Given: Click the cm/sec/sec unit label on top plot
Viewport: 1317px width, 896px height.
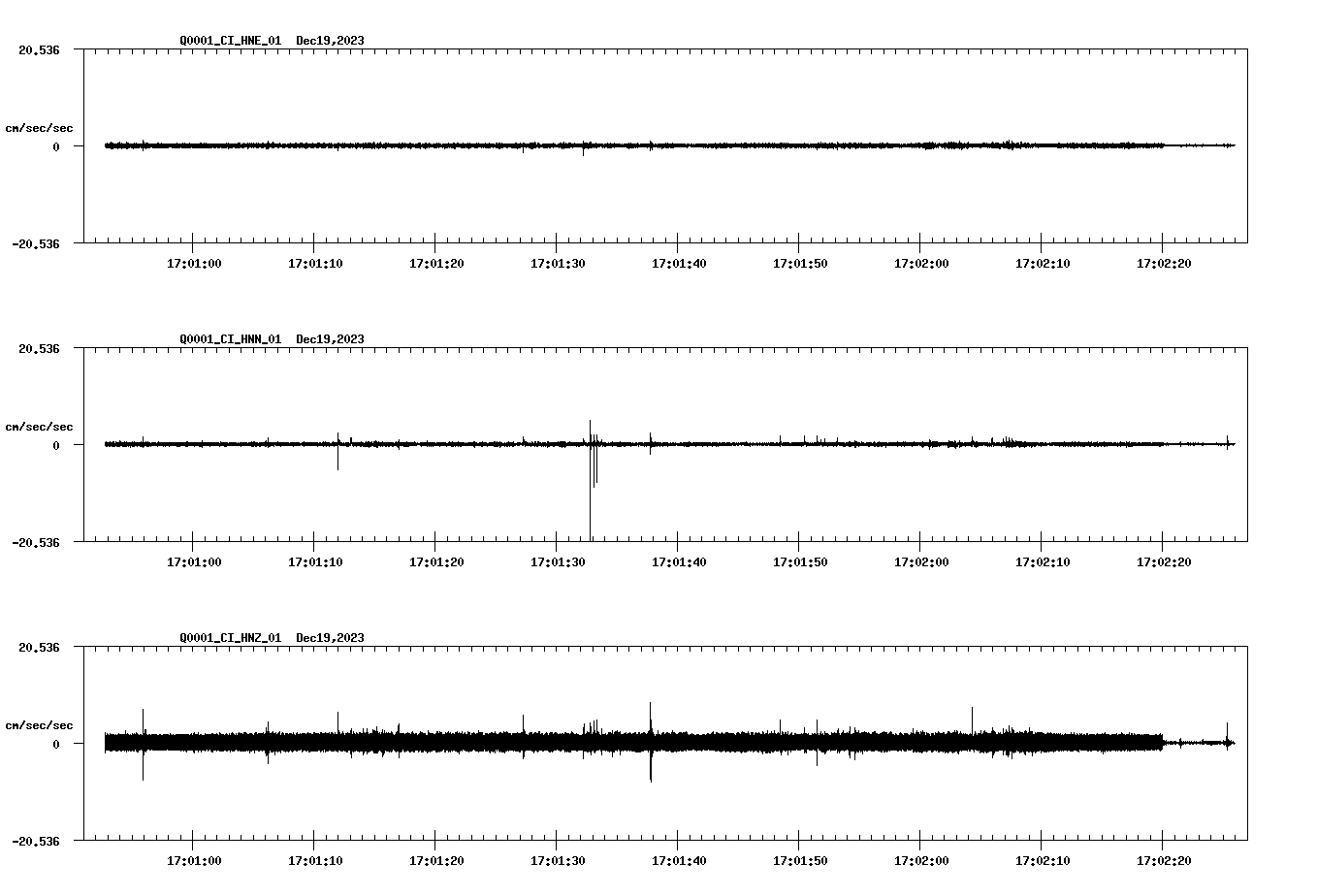Looking at the screenshot, I should point(40,127).
